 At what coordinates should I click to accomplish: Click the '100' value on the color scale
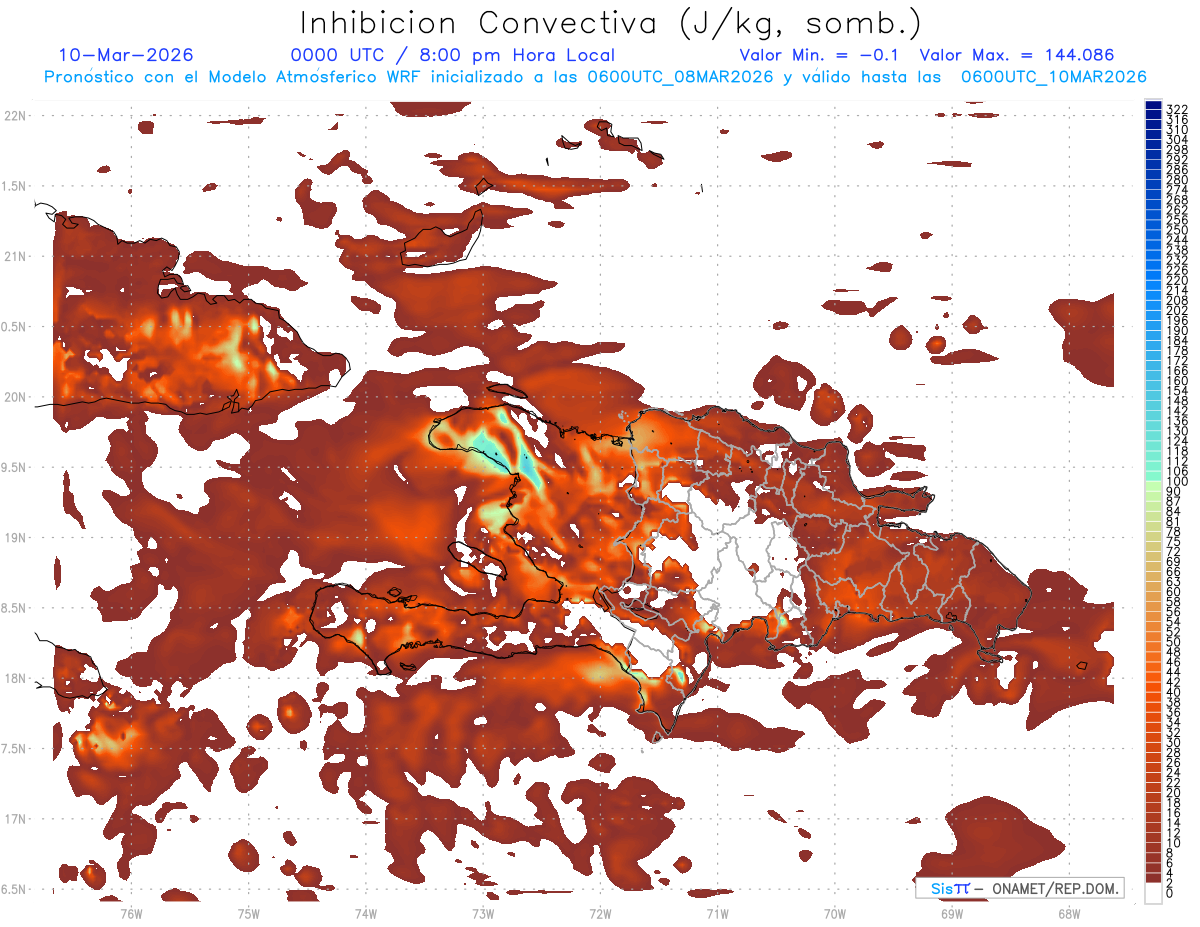pyautogui.click(x=1176, y=482)
